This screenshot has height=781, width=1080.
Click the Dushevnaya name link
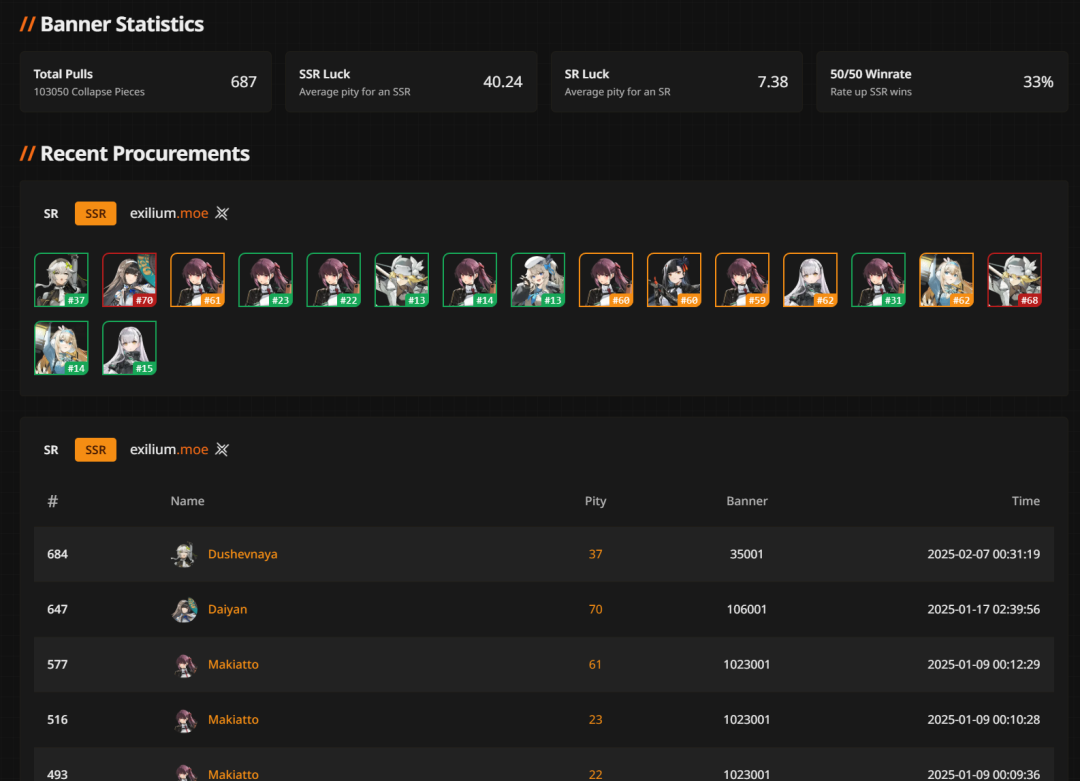coord(242,554)
